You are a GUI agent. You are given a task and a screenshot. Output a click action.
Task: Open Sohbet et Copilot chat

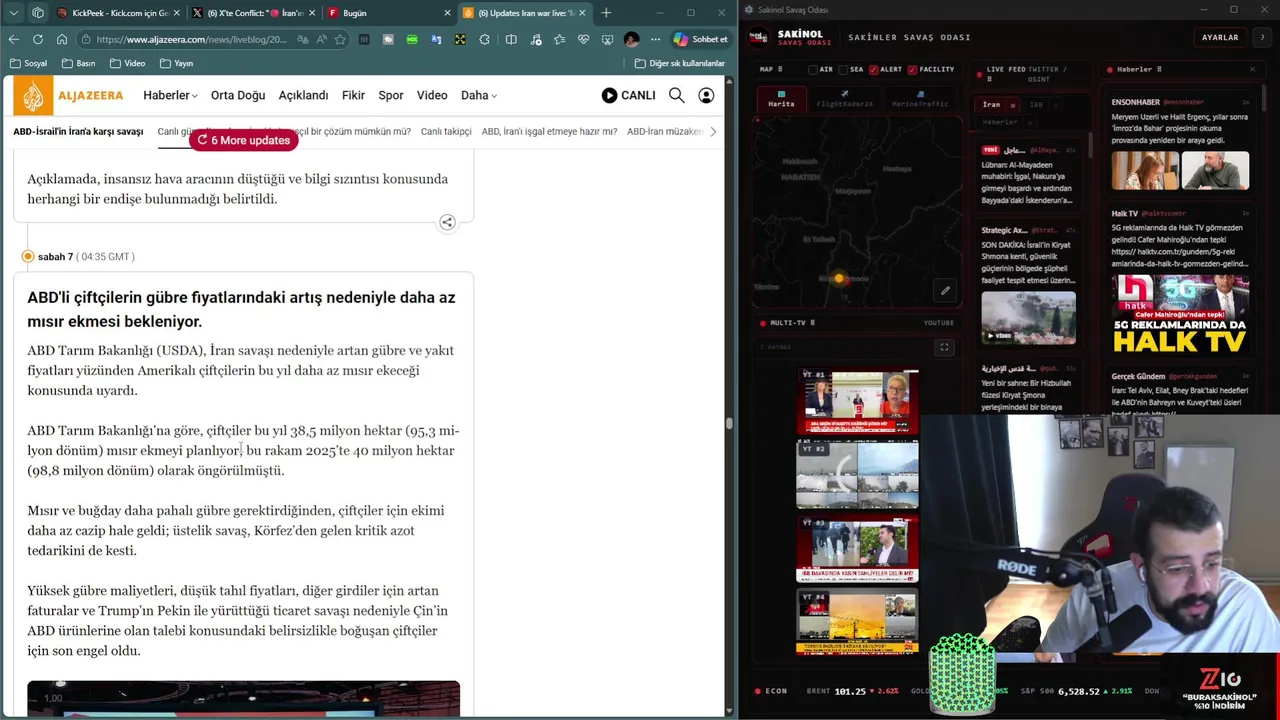coord(701,39)
